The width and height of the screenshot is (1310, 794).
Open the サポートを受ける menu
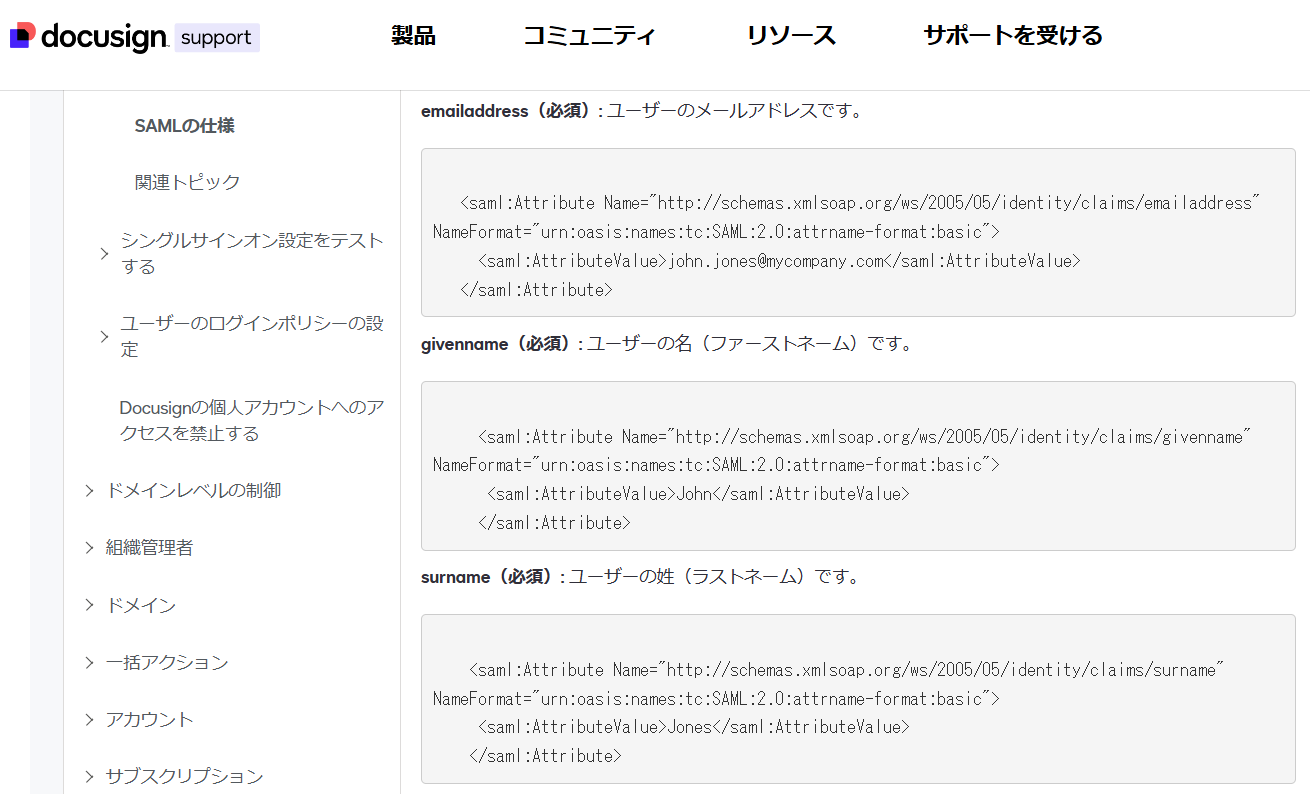click(1013, 36)
